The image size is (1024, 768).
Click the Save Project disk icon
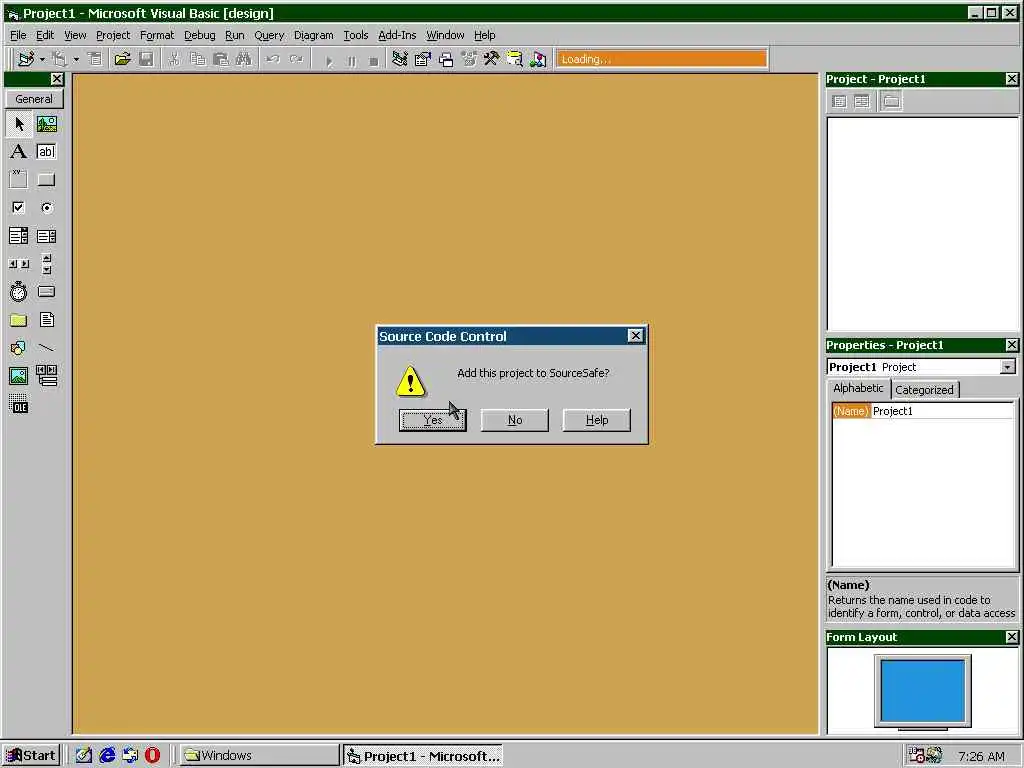tap(146, 59)
